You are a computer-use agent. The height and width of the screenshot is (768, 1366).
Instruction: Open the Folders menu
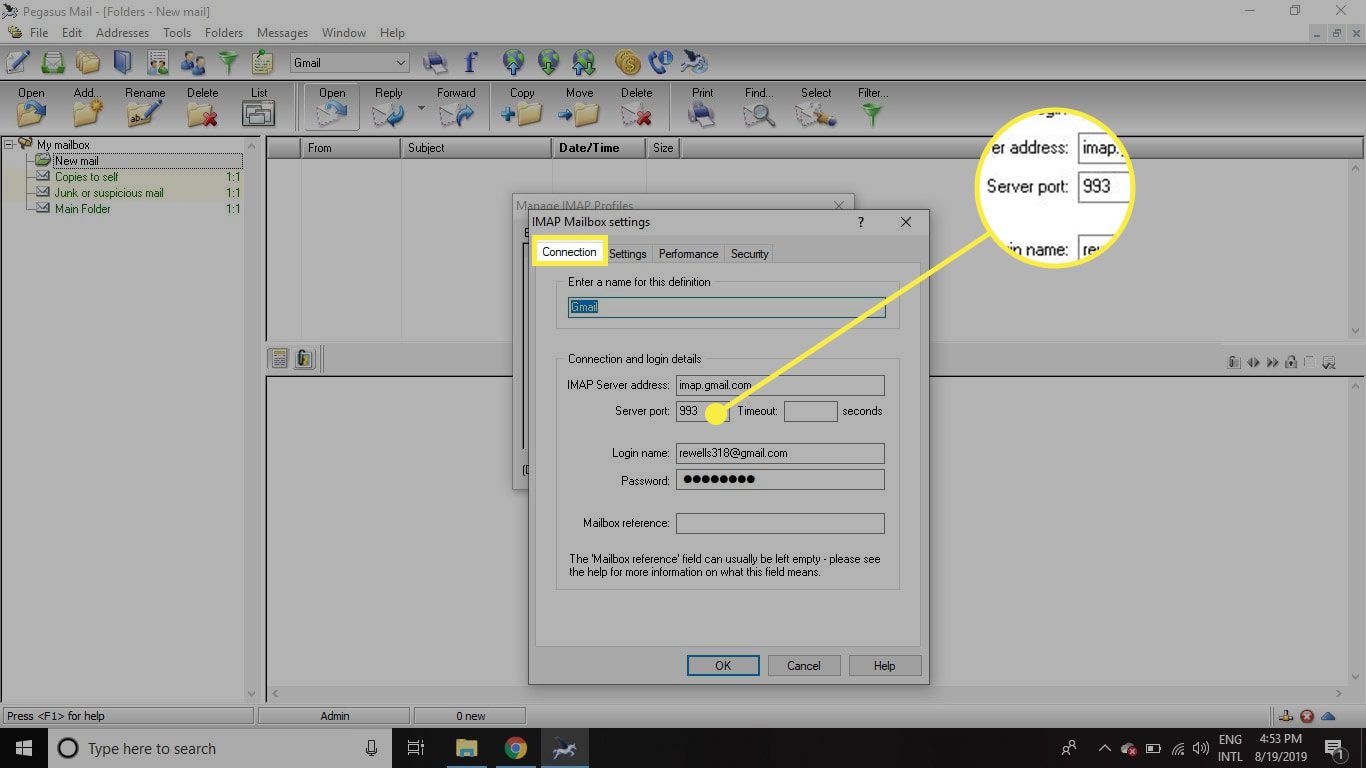224,33
